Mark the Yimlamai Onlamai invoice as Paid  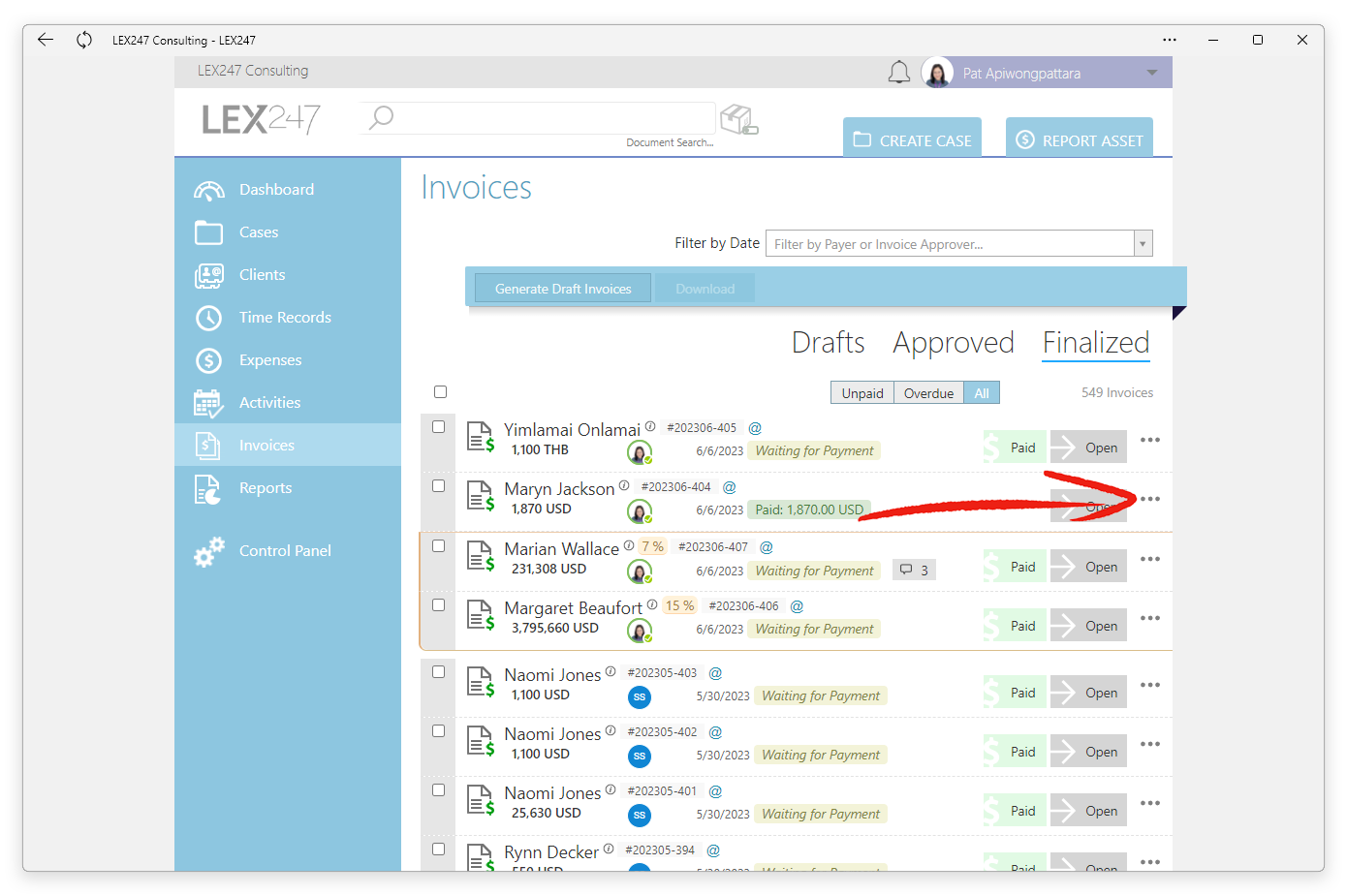point(1015,448)
